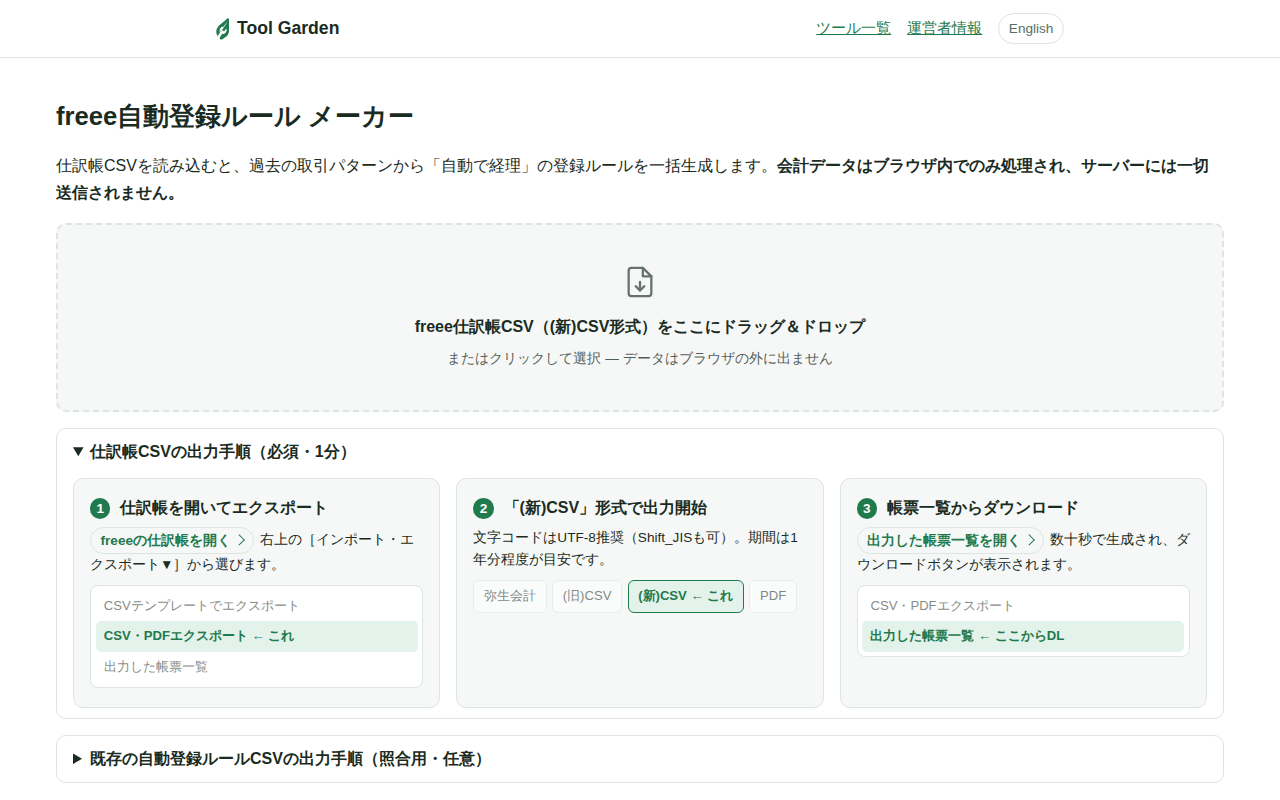Click the CSV drag-and-drop upload area
Screen dimensions: 1280x800
pos(640,317)
